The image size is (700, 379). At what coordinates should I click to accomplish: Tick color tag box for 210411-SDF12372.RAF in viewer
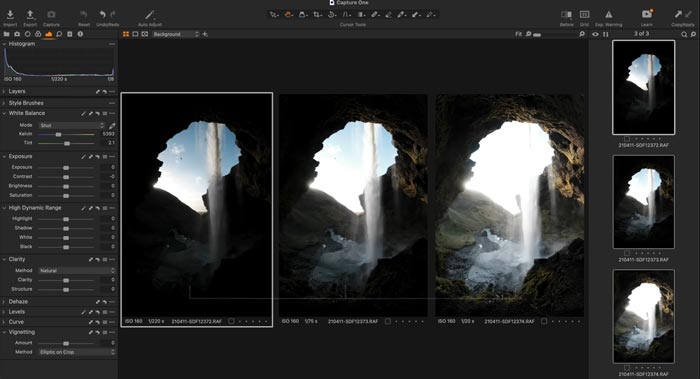point(231,321)
